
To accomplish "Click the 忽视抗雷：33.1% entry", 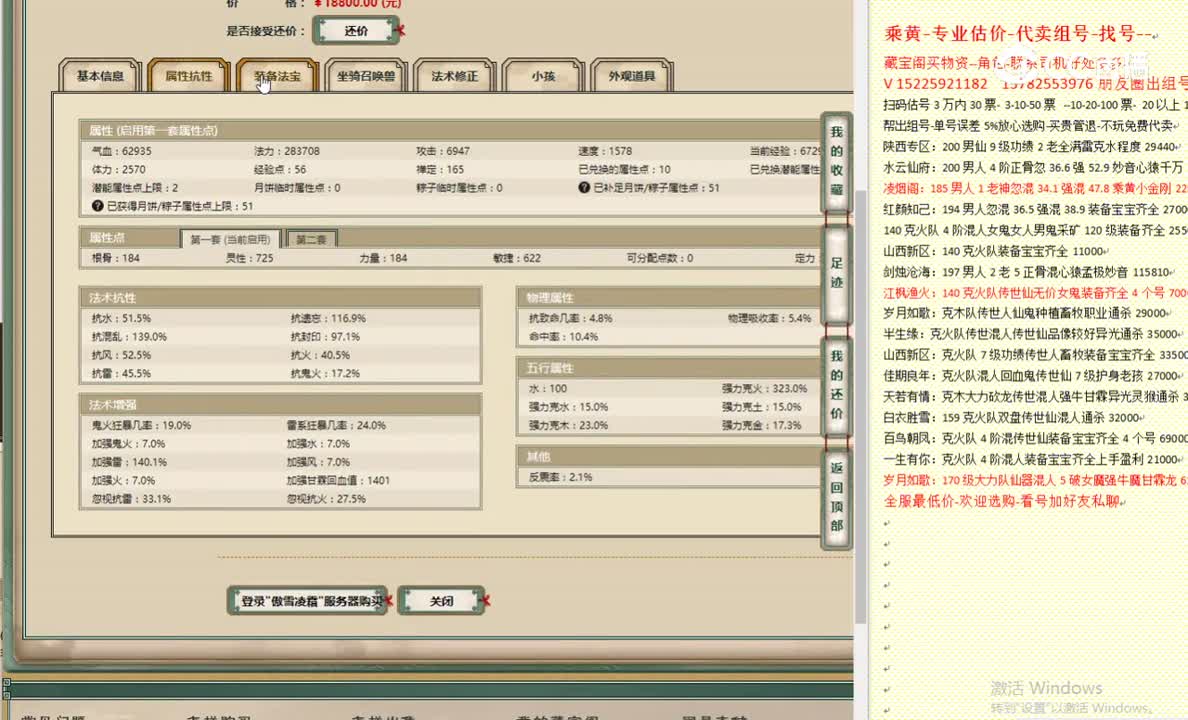I will click(131, 499).
